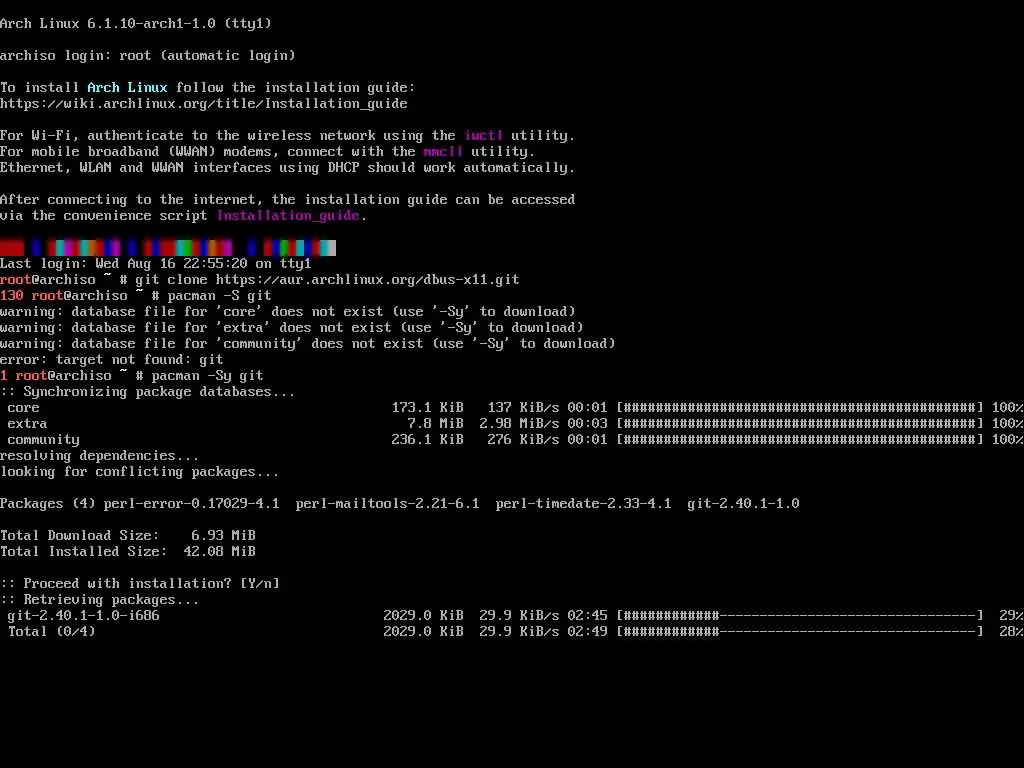Click package 'perl-error-0.17029-4.1'
The height and width of the screenshot is (768, 1024).
click(191, 504)
